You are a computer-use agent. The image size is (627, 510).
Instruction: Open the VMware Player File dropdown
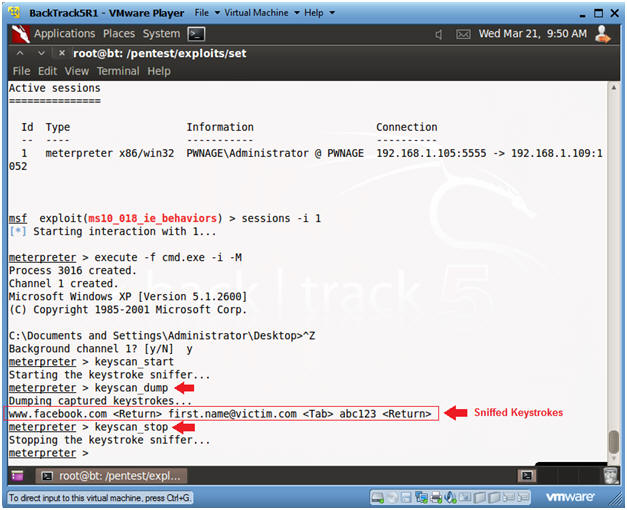coord(207,13)
